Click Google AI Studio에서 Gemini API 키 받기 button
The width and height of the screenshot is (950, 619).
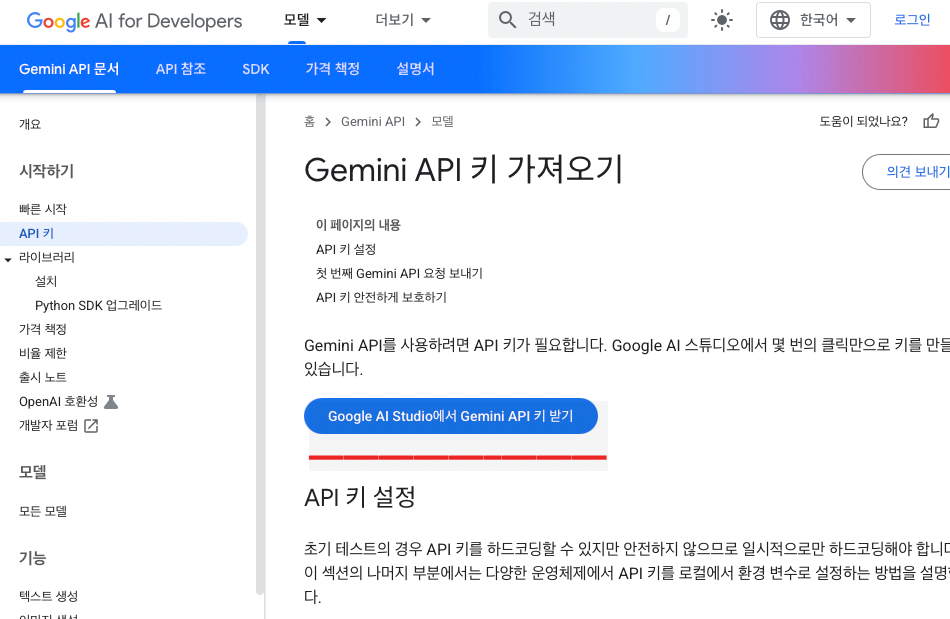[x=451, y=416]
